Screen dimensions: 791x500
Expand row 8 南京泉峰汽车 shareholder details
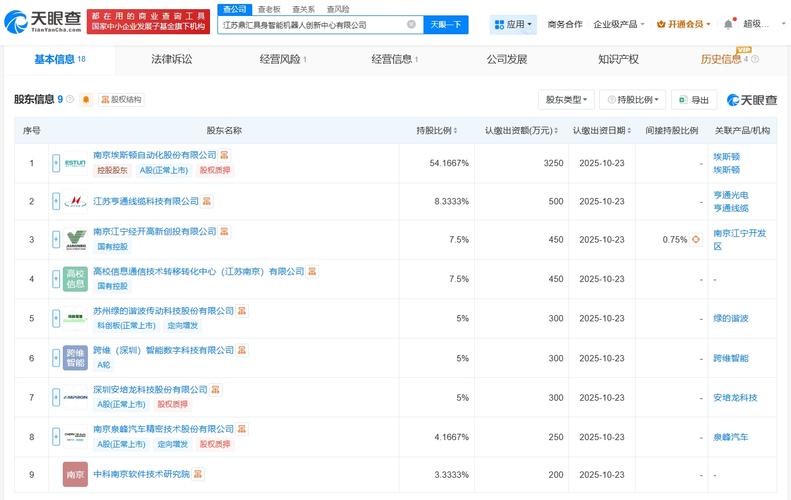pyautogui.click(x=56, y=437)
